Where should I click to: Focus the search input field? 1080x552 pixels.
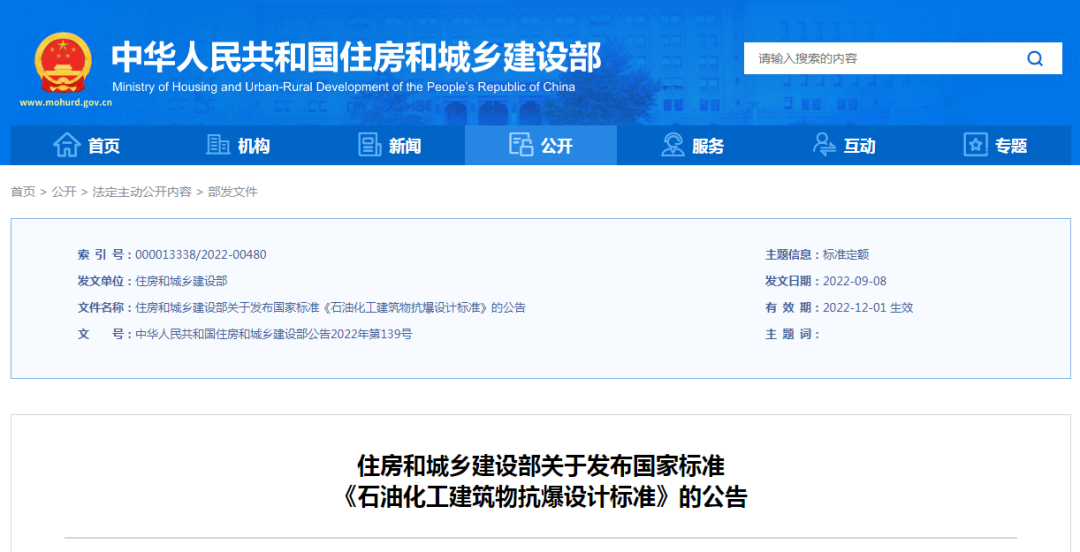pyautogui.click(x=880, y=58)
